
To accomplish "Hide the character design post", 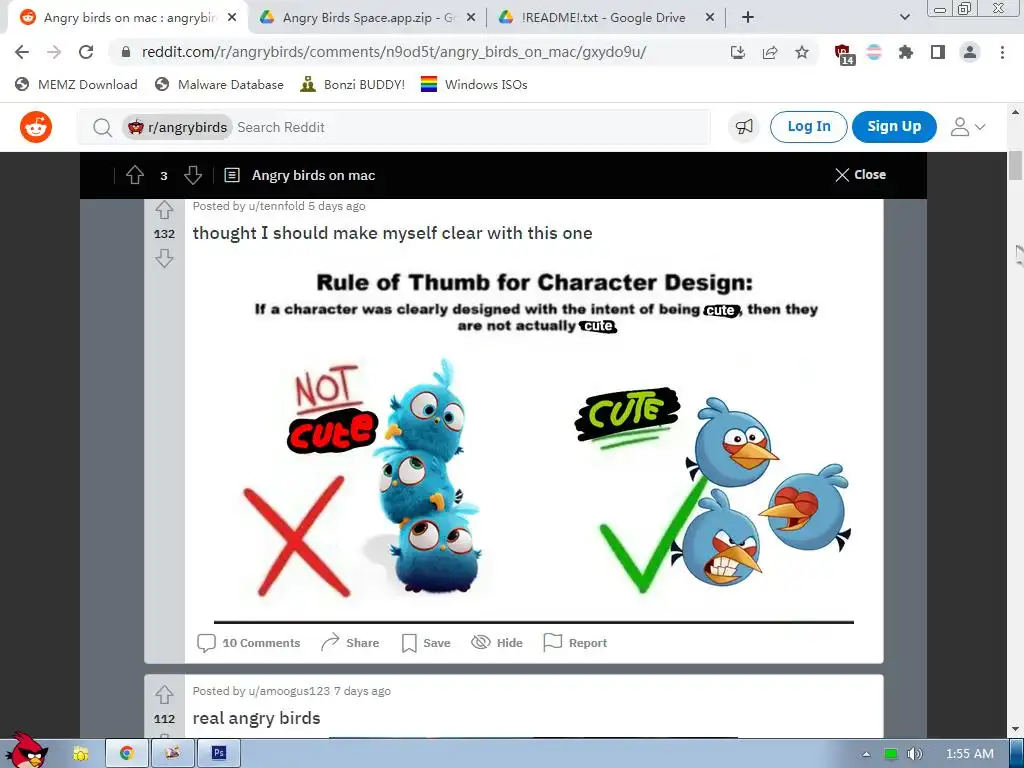I will [497, 643].
